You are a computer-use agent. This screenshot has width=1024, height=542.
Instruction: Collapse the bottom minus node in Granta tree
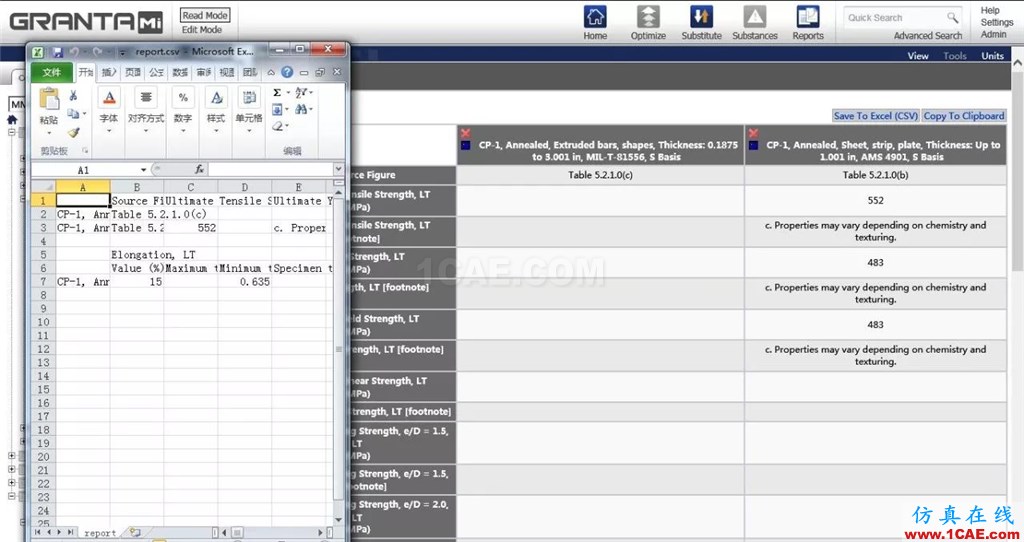pos(11,496)
